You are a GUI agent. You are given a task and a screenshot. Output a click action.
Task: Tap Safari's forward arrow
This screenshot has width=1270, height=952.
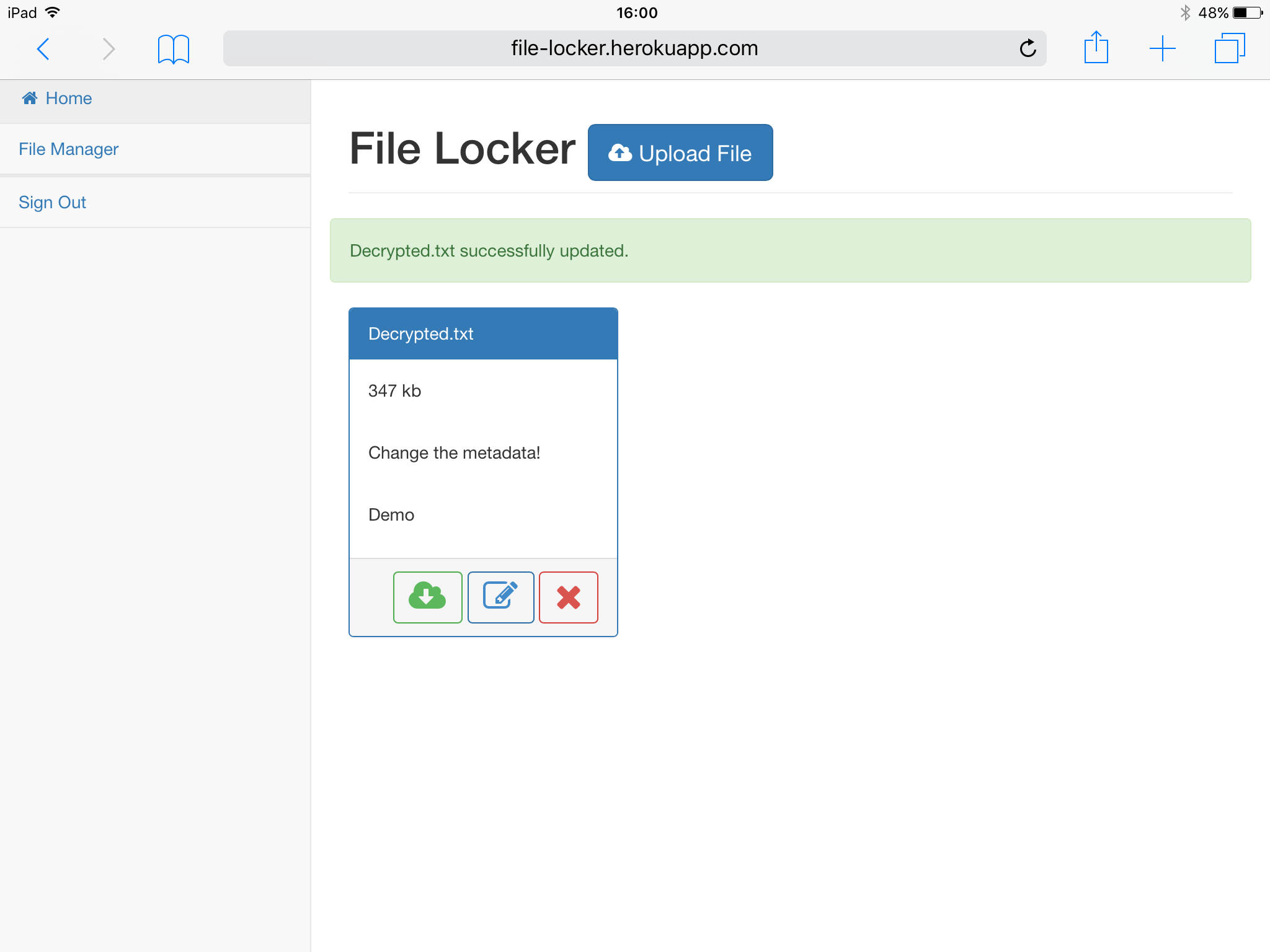[109, 48]
